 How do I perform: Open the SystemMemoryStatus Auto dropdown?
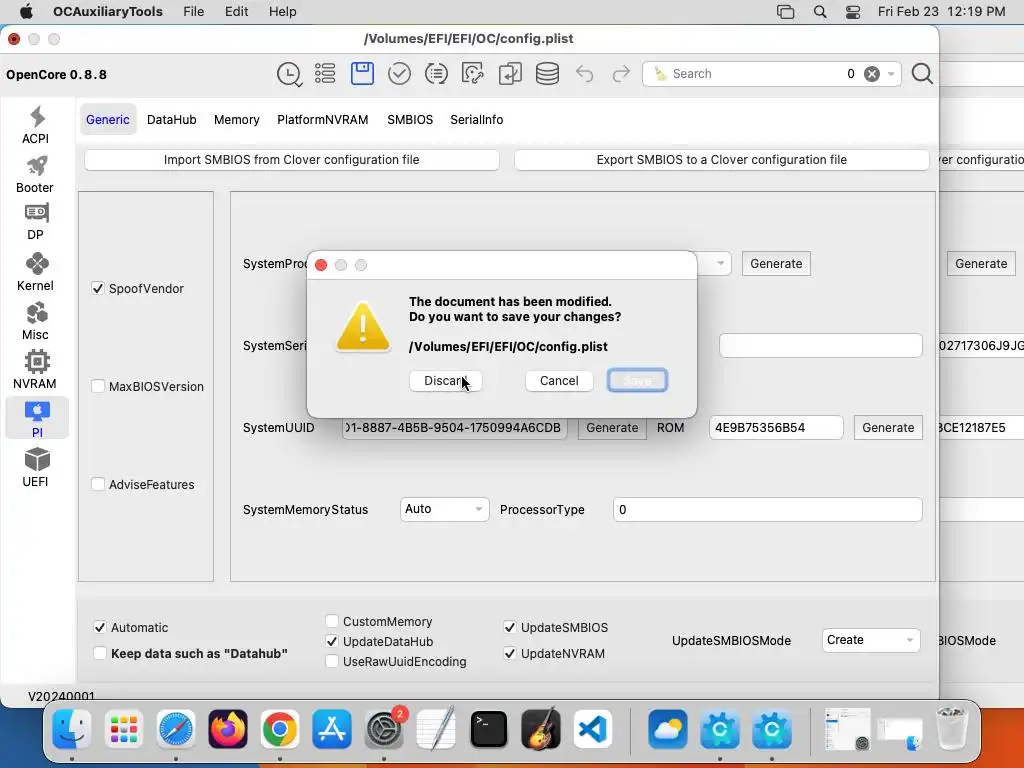(444, 509)
